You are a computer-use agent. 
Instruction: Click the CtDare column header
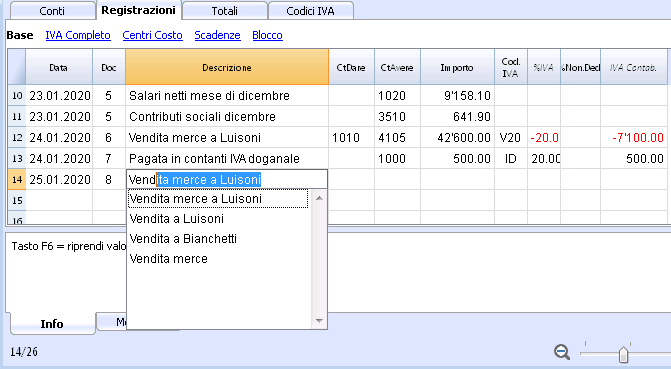pyautogui.click(x=351, y=67)
